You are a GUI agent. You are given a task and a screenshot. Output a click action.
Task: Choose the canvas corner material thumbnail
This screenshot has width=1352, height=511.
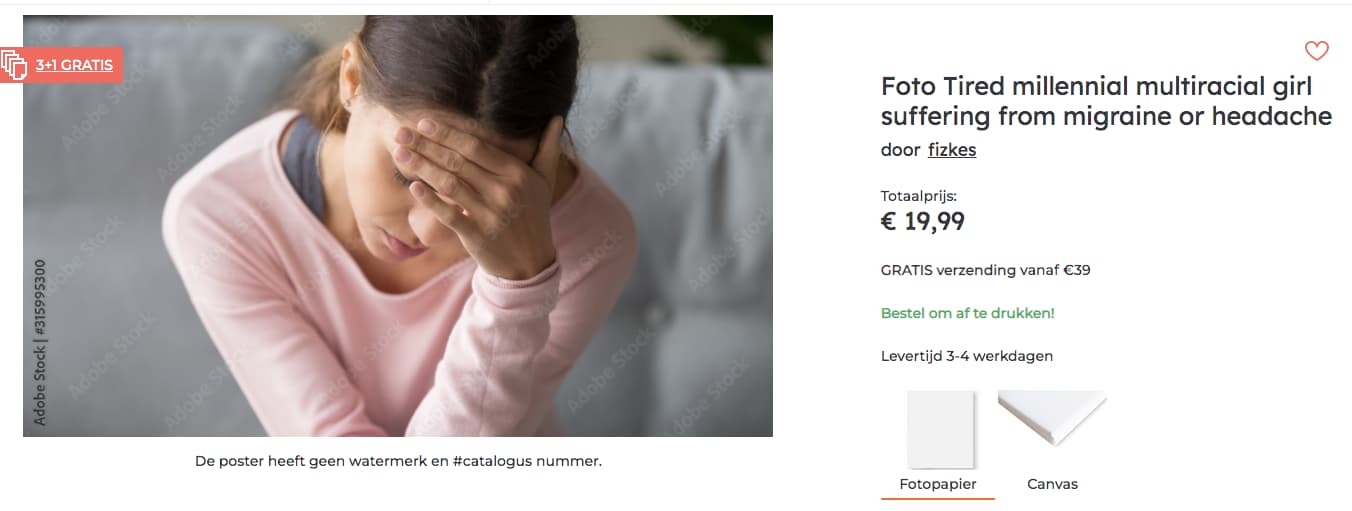[x=1052, y=418]
